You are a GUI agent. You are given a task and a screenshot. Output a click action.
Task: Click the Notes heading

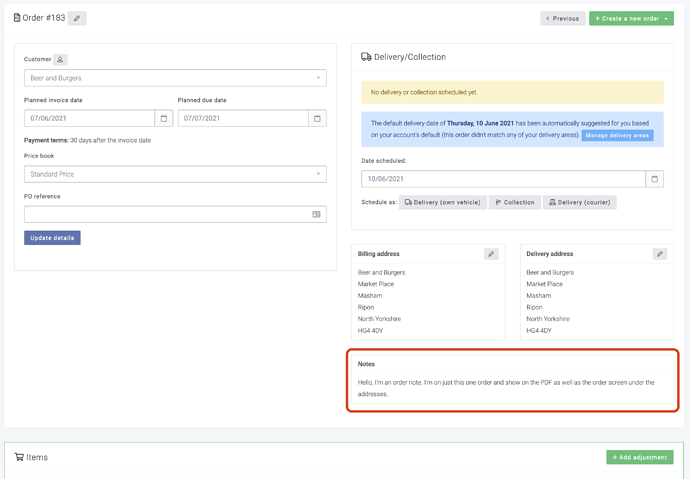coord(366,364)
